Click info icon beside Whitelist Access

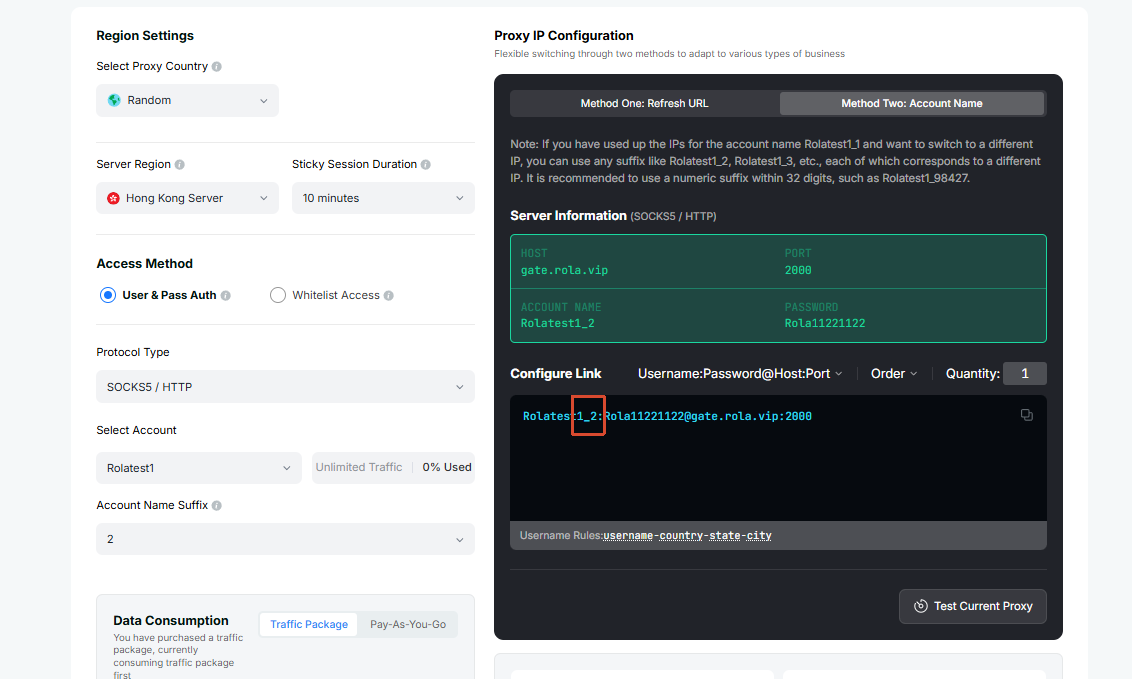click(389, 295)
